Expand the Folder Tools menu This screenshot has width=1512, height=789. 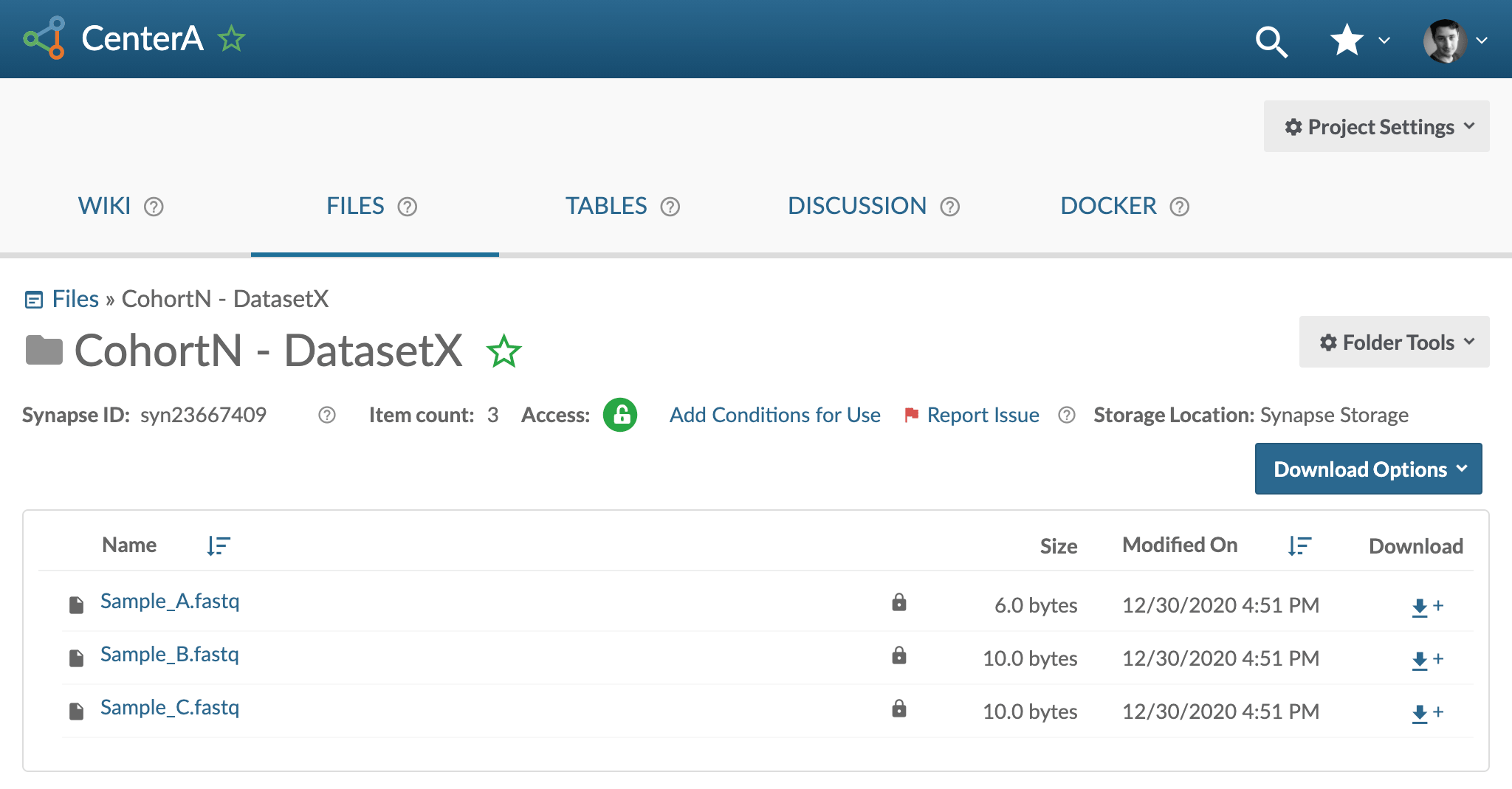1394,342
